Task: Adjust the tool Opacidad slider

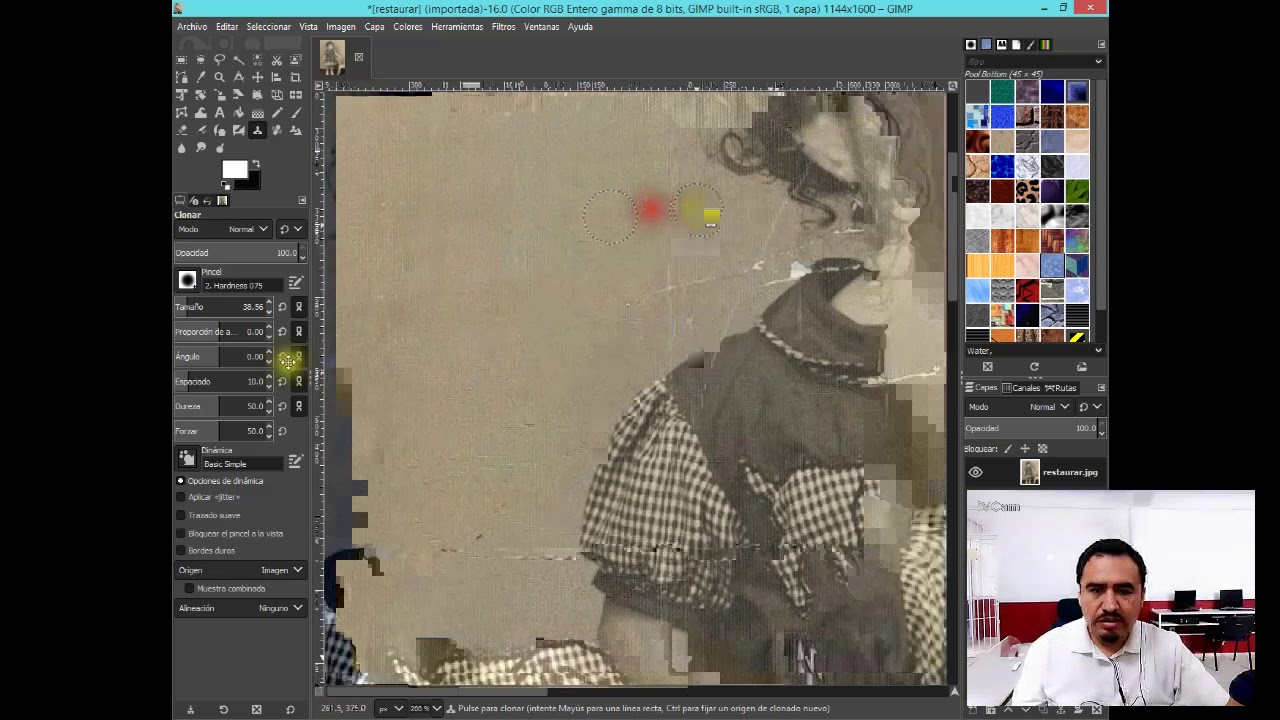Action: click(237, 253)
